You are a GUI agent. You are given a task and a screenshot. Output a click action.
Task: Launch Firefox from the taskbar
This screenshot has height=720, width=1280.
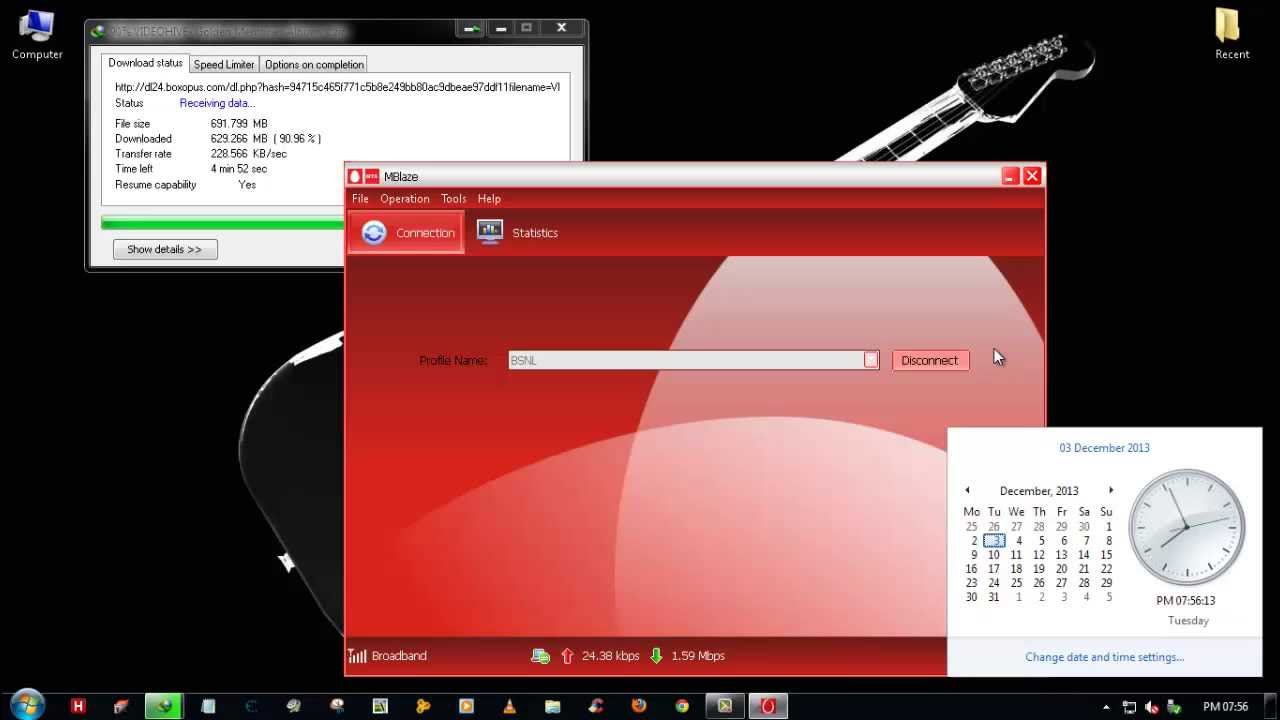[639, 706]
